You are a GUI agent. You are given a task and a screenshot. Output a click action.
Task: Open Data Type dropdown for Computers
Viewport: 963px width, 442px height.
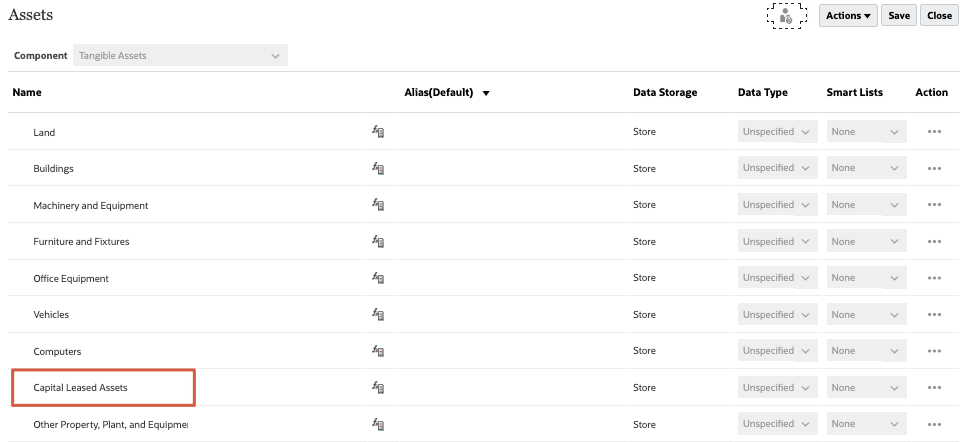pos(778,351)
